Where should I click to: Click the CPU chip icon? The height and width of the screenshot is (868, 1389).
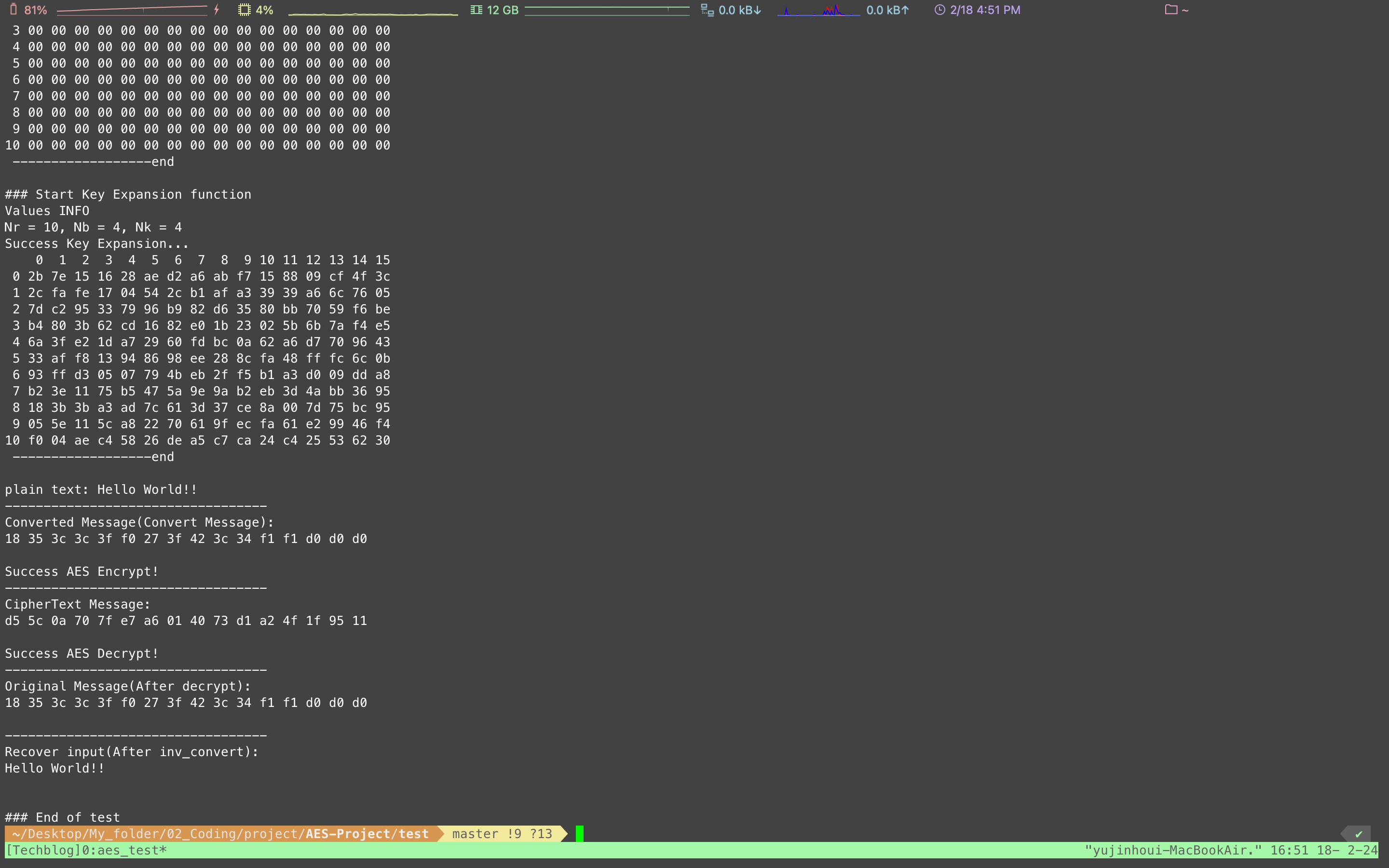point(245,10)
